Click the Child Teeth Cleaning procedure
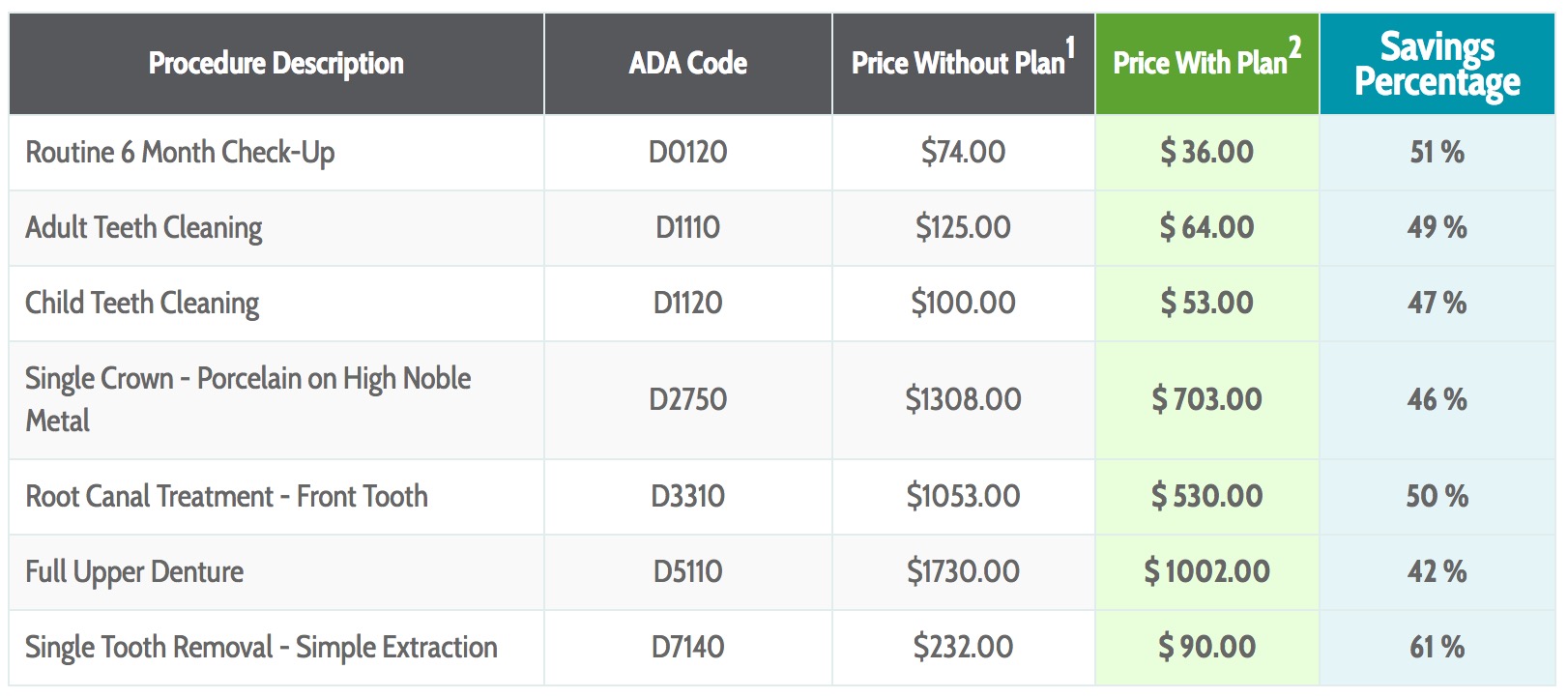The image size is (1568, 698). pyautogui.click(x=142, y=304)
